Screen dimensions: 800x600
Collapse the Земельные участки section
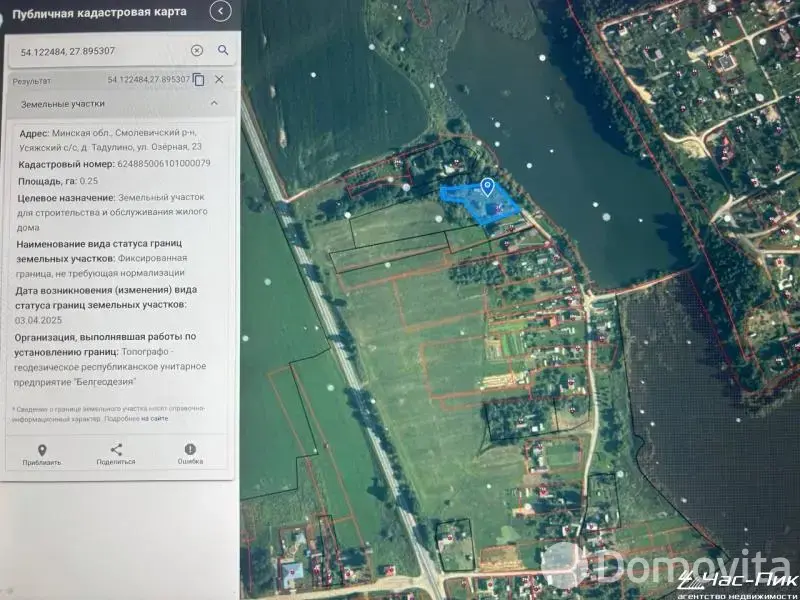(213, 103)
